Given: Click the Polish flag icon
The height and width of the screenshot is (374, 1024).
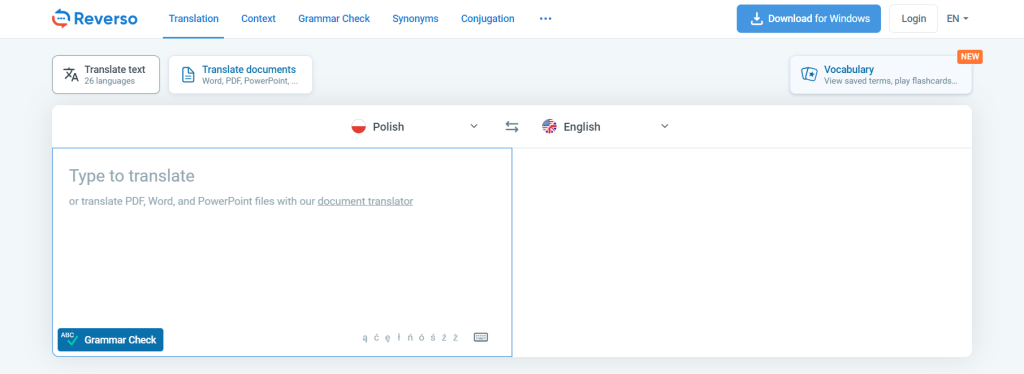Looking at the screenshot, I should 358,127.
